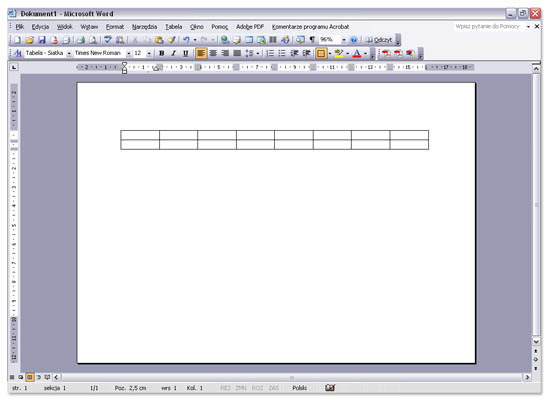Viewport: 548px width, 400px height.
Task: Click the Odczyt reading button
Action: (379, 40)
